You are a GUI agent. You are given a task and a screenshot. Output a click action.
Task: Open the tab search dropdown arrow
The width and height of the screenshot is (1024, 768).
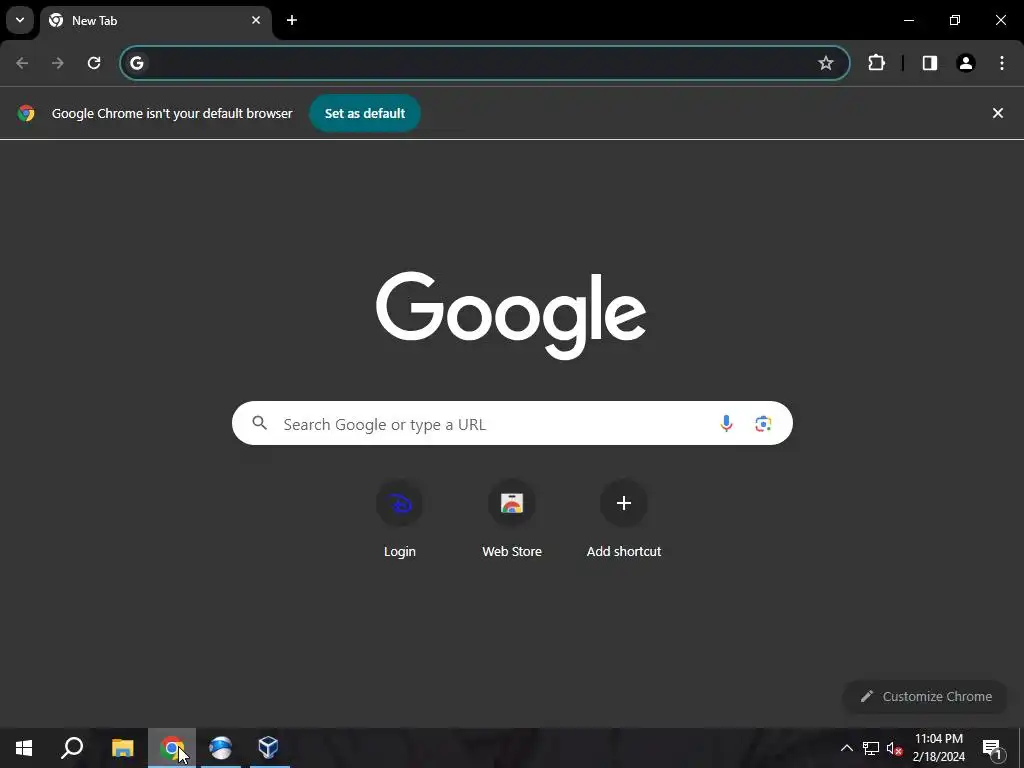click(20, 20)
